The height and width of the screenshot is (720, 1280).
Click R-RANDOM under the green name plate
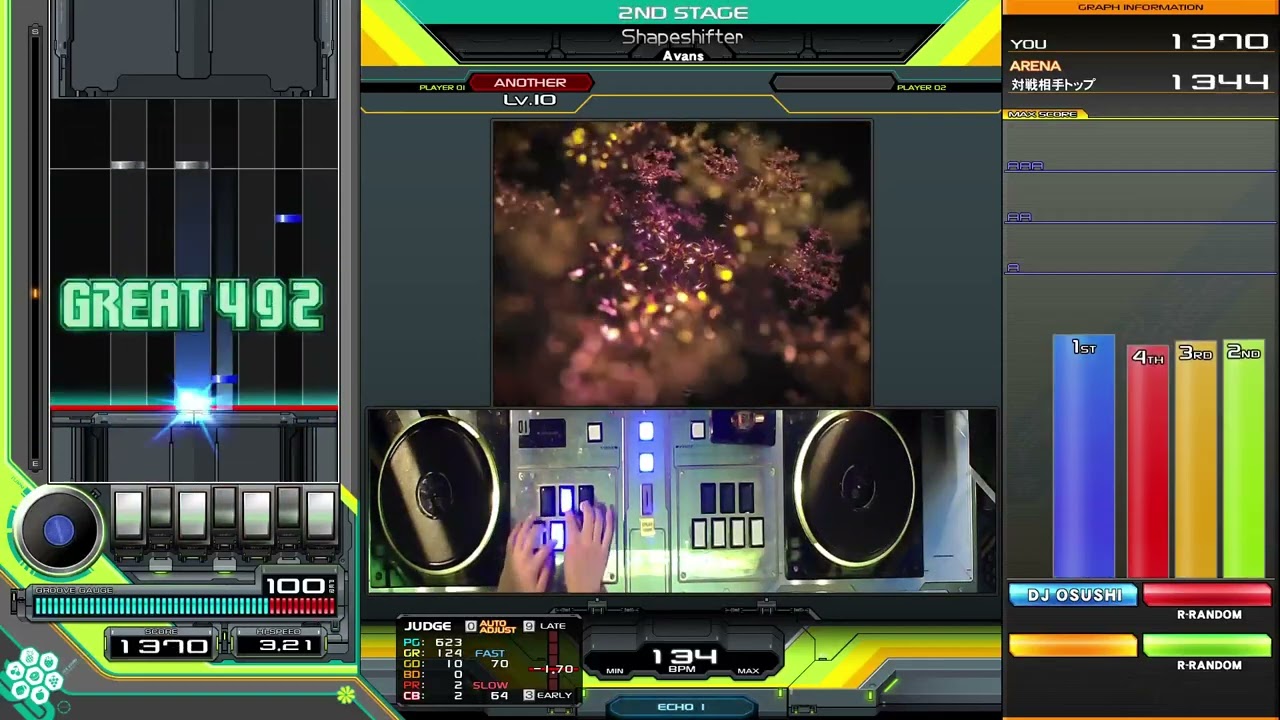pyautogui.click(x=1208, y=665)
